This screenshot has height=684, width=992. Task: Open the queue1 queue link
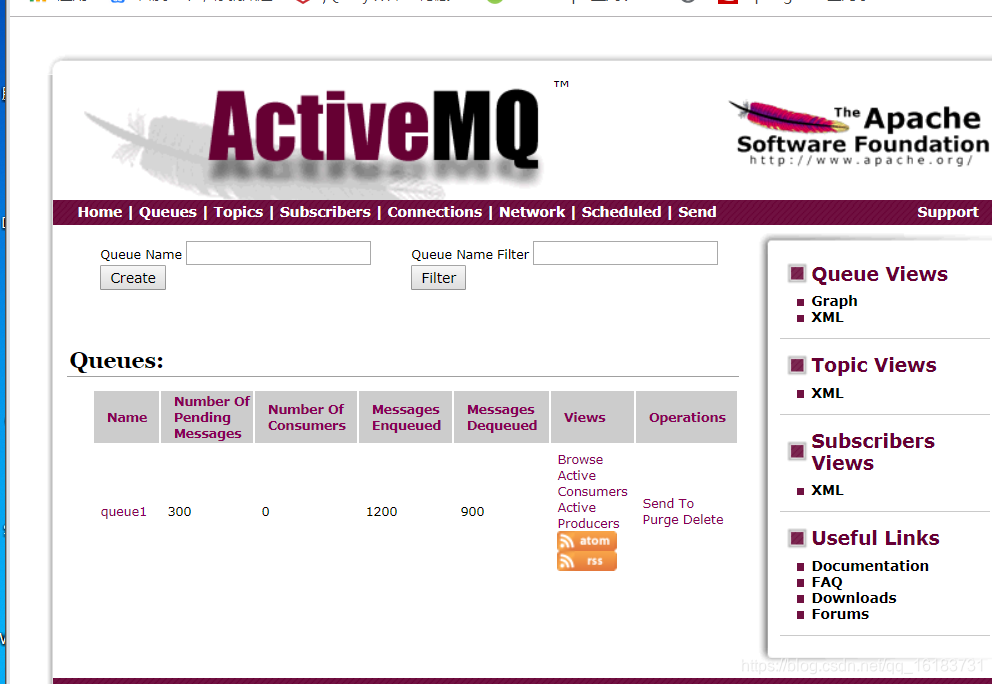tap(123, 511)
